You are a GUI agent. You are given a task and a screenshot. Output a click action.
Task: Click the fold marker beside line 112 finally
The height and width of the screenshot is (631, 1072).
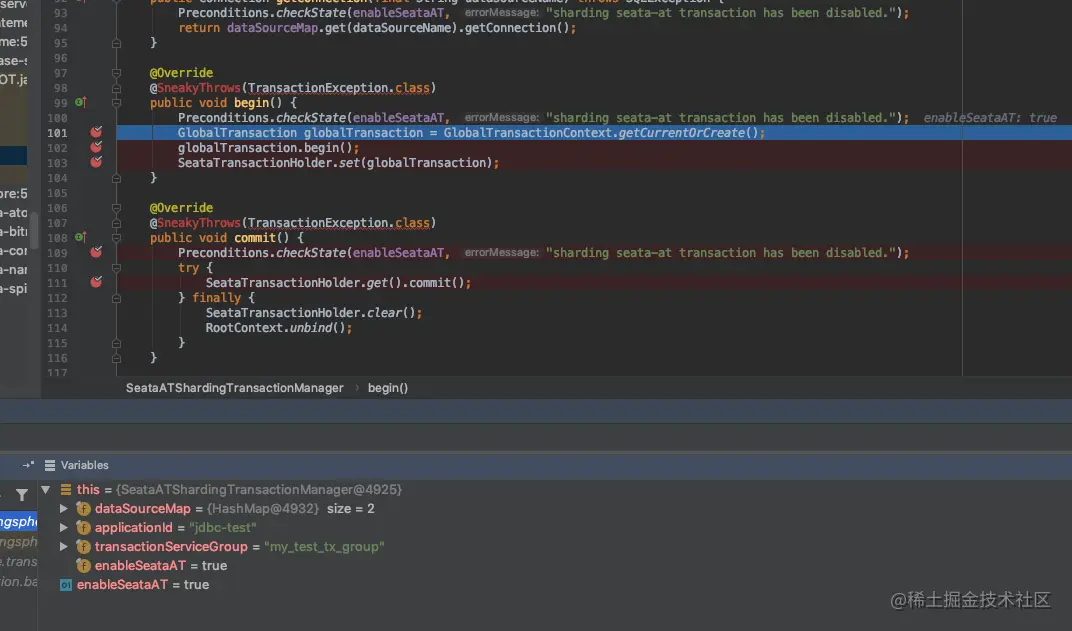116,298
